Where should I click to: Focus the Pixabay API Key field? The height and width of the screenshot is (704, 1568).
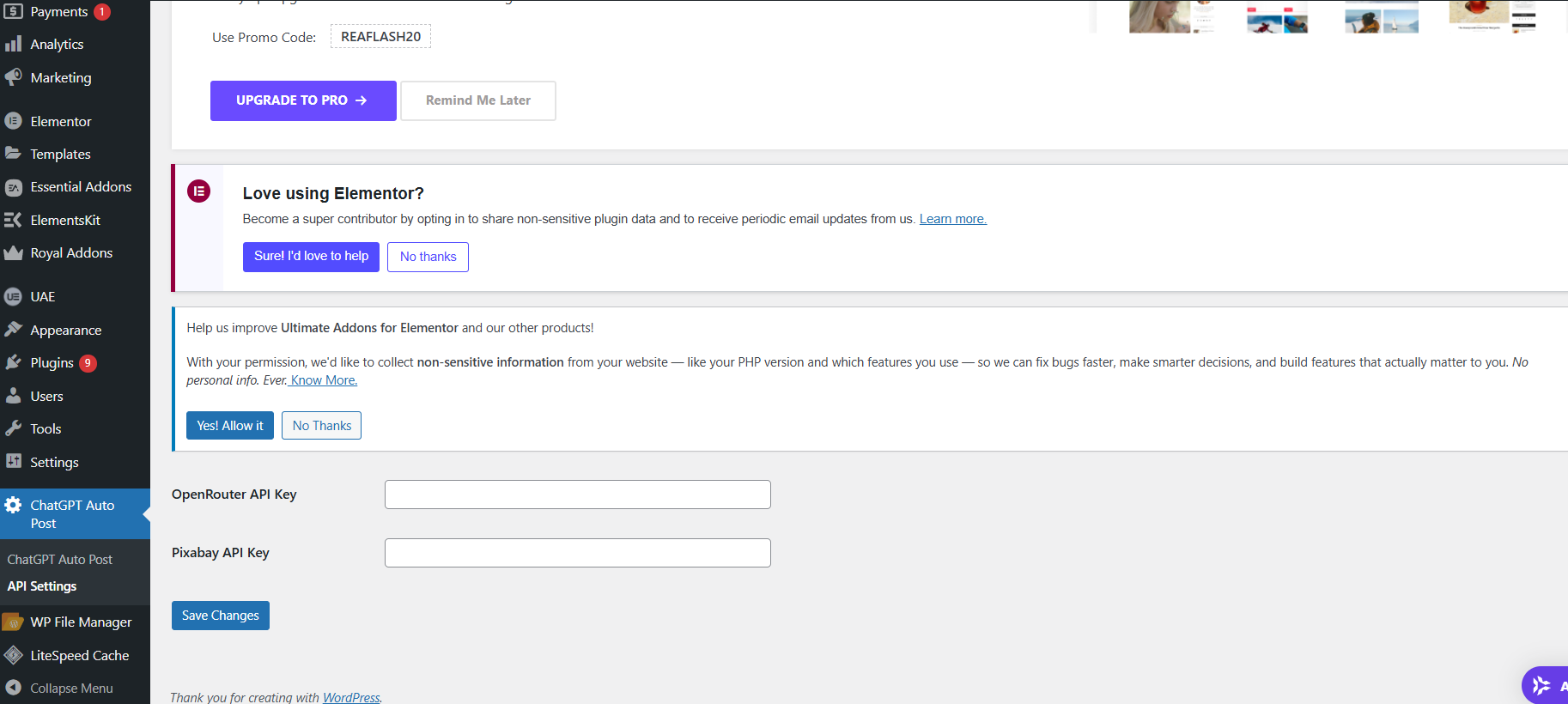578,553
